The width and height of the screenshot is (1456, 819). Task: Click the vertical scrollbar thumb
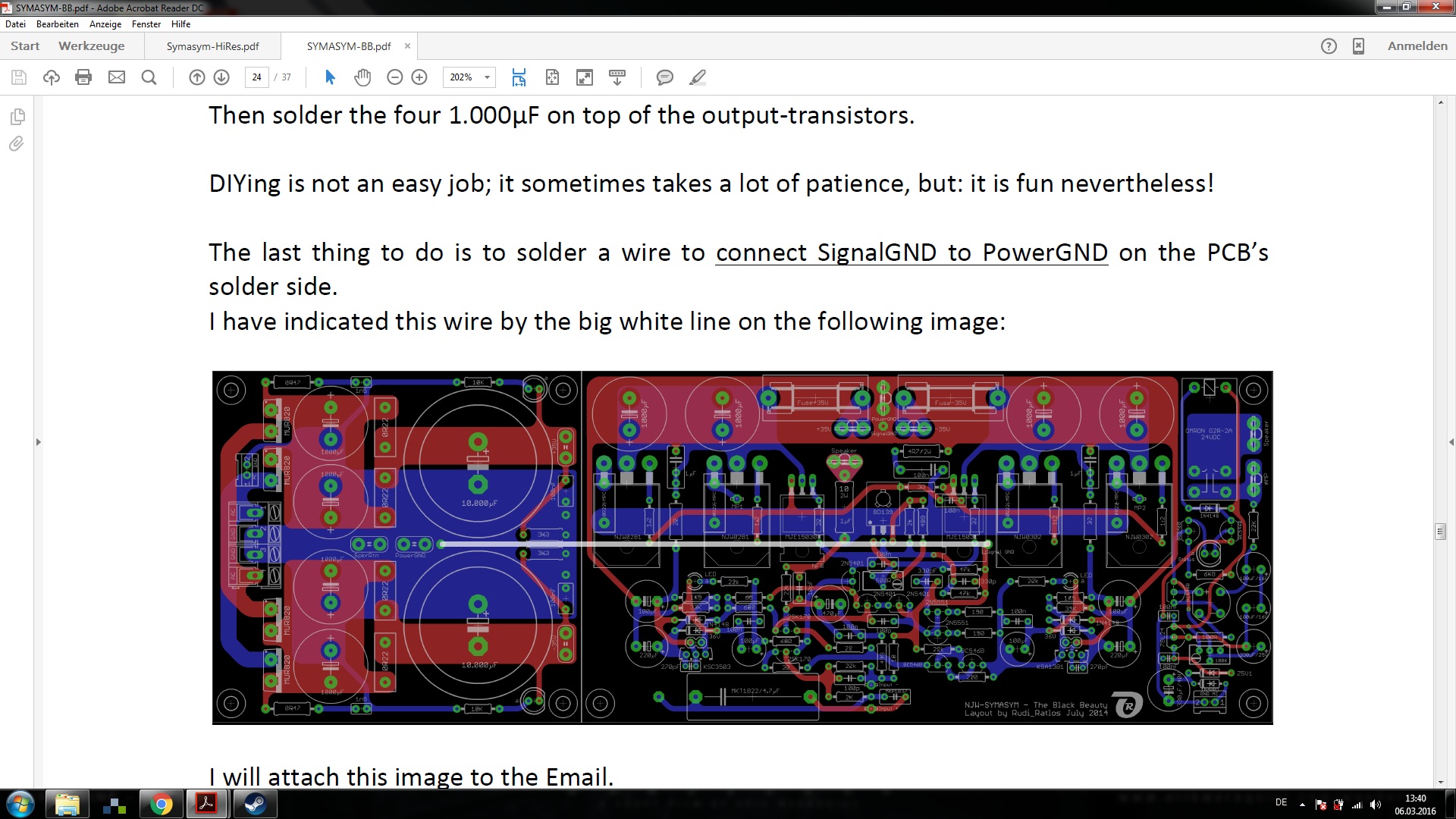pos(1441,532)
